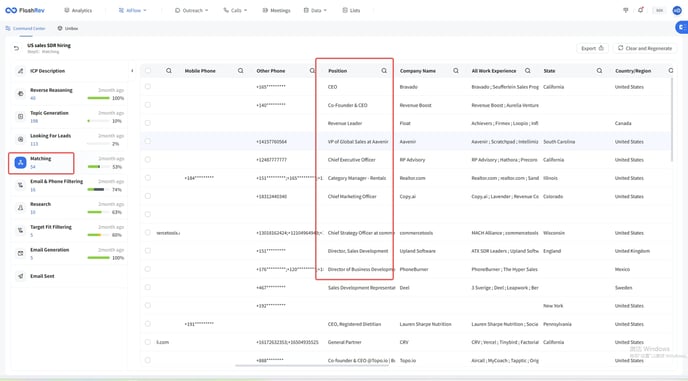Switch to the Command Center tab
The width and height of the screenshot is (688, 381).
[x=25, y=28]
